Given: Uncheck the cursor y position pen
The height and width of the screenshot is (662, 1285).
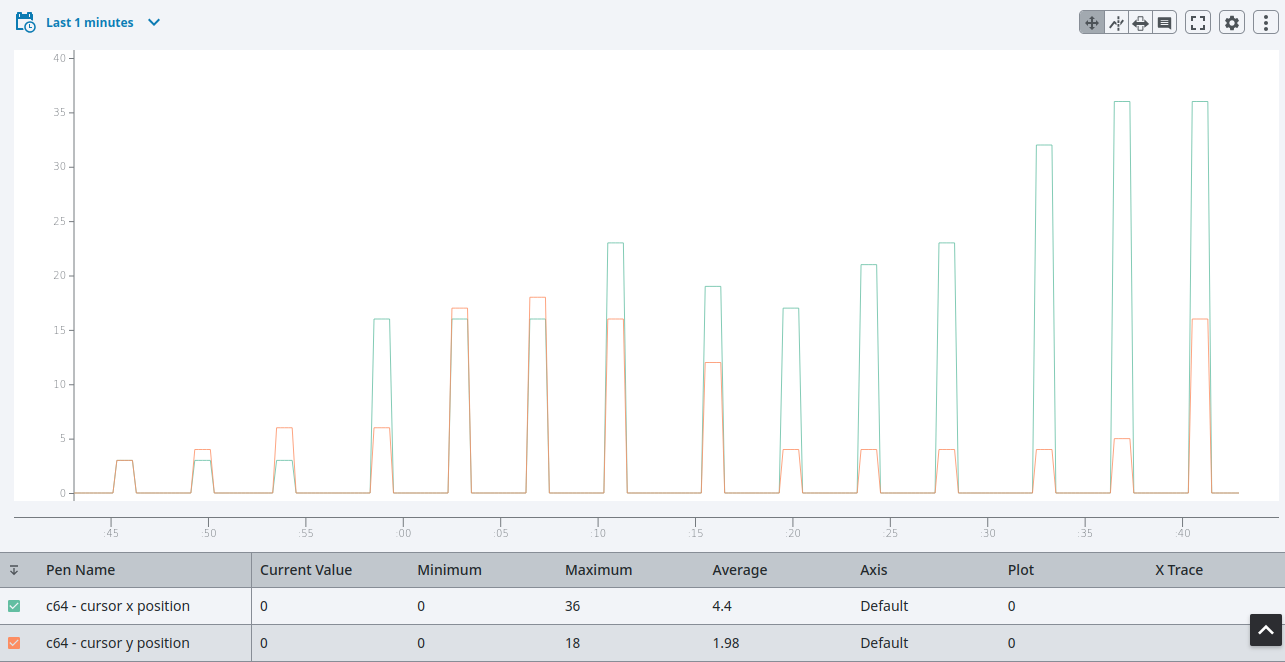Looking at the screenshot, I should coord(14,643).
